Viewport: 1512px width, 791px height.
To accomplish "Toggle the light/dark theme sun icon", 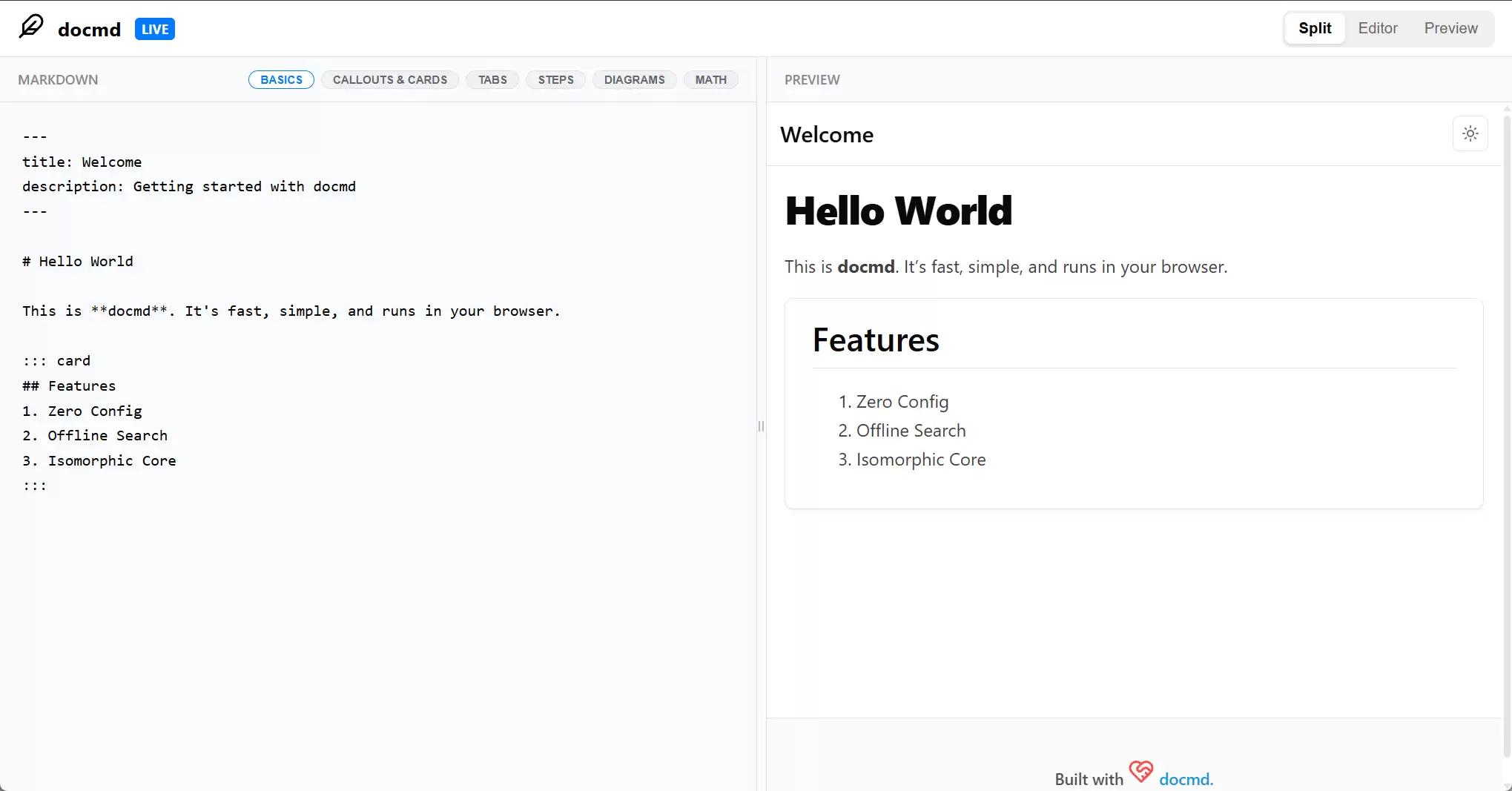I will [1470, 133].
